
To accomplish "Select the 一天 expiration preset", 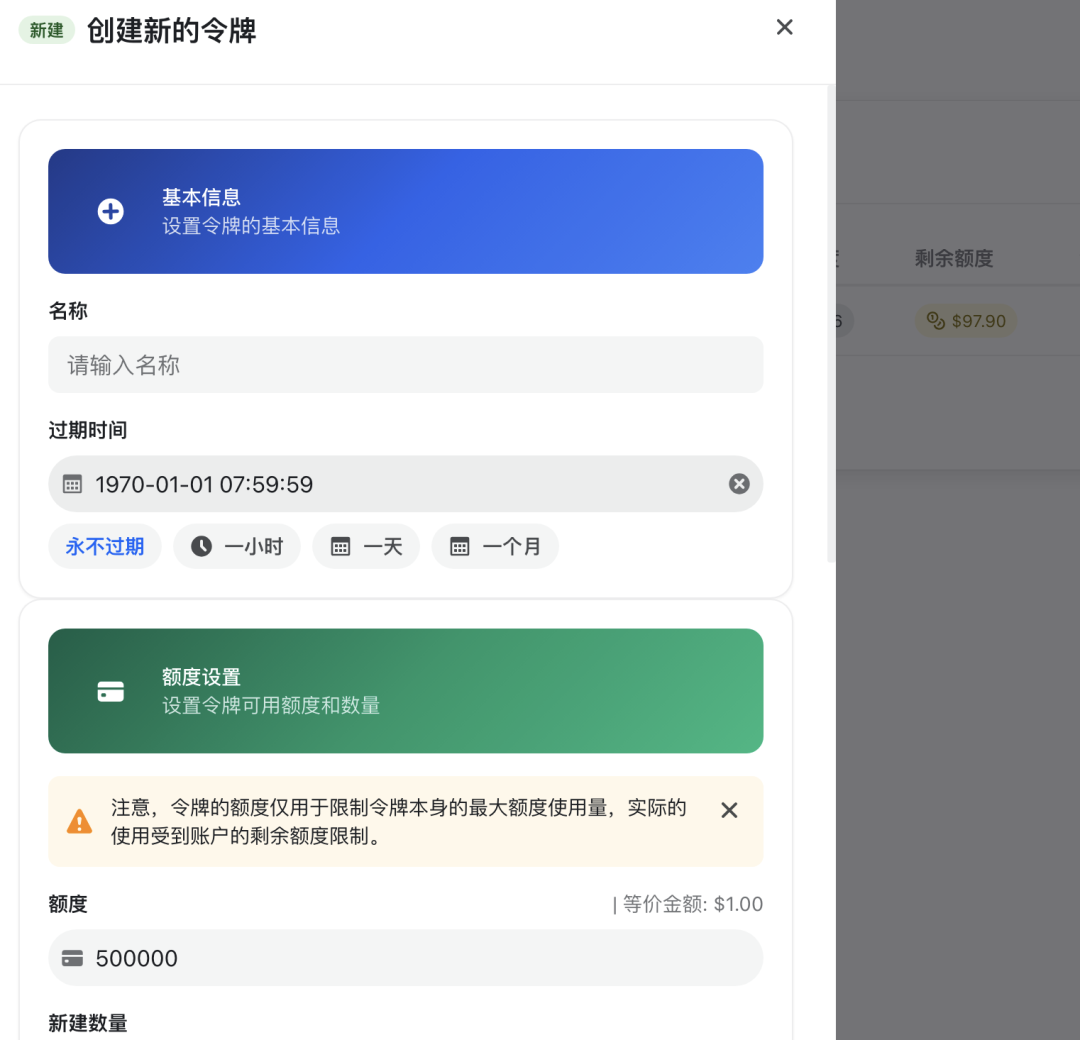I will tap(366, 546).
